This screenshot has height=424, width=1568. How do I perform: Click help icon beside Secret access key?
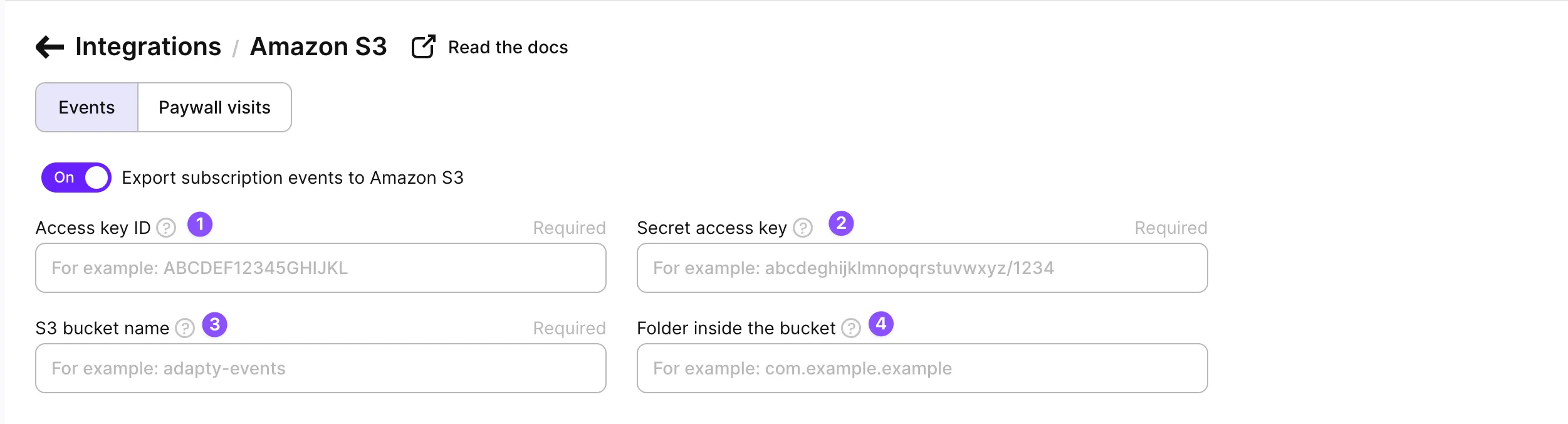pos(803,228)
